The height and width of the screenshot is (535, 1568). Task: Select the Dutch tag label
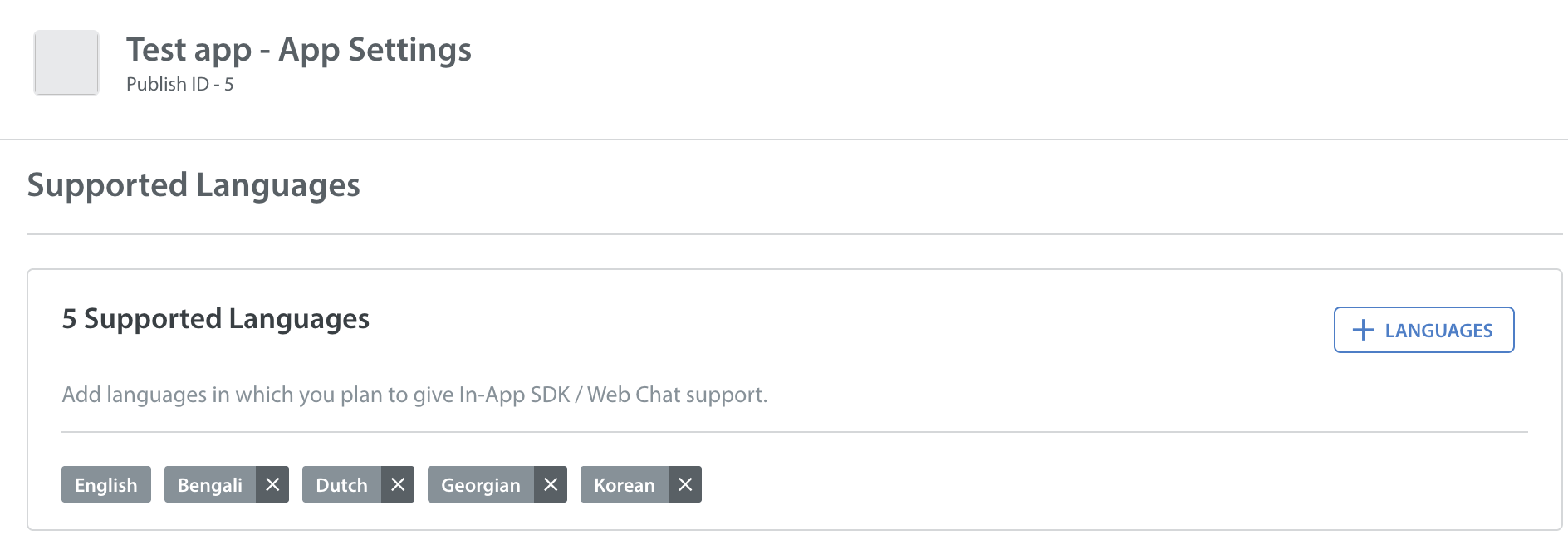coord(341,484)
